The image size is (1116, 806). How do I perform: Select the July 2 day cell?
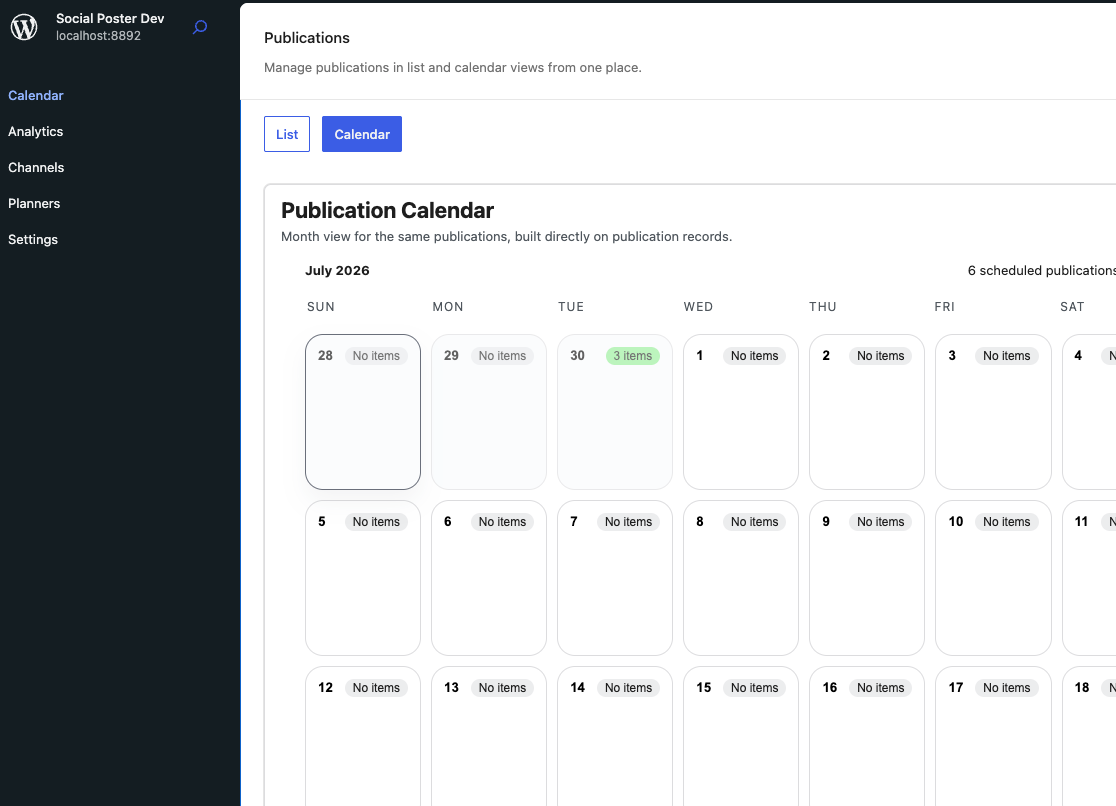867,412
